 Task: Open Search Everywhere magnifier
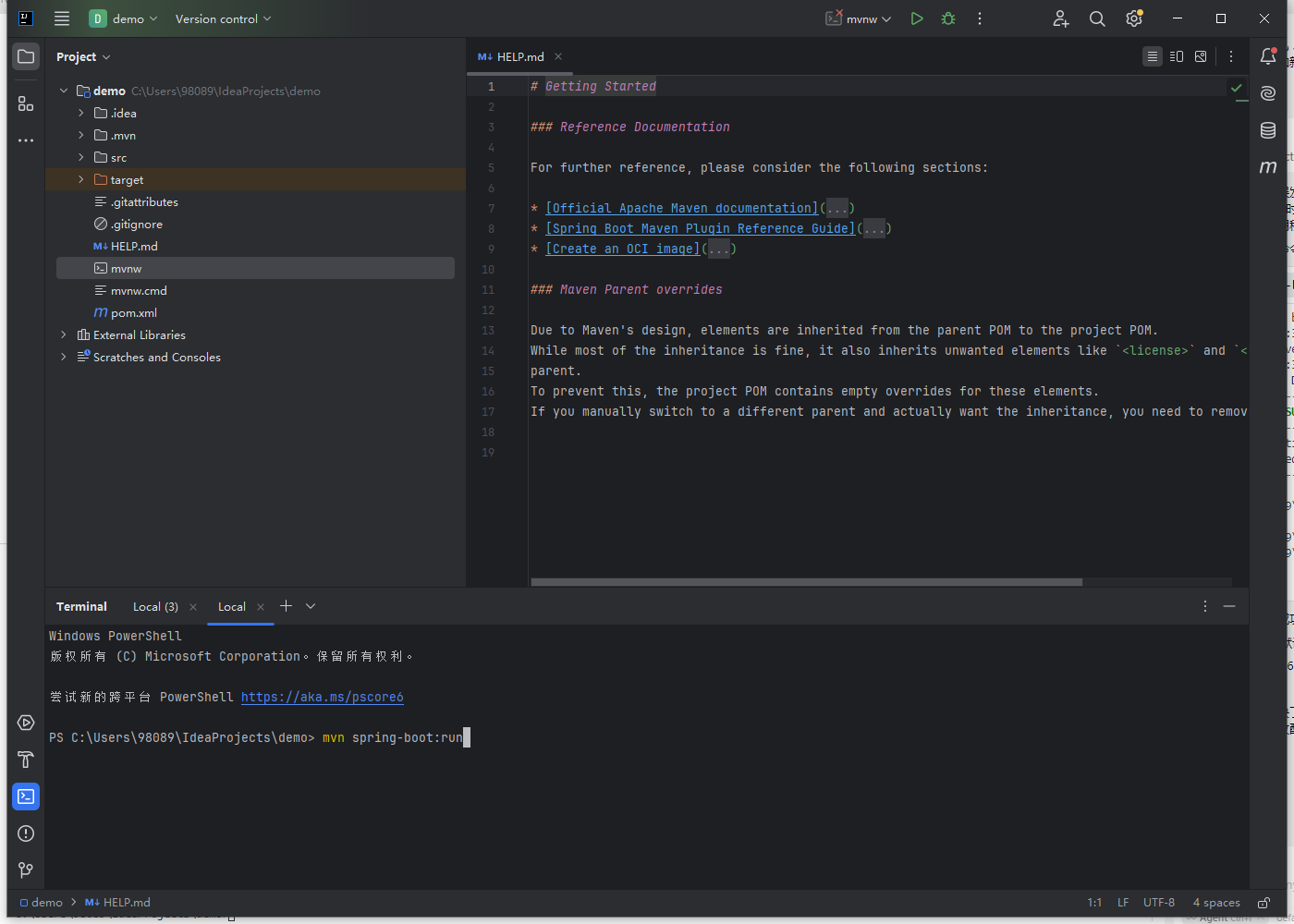tap(1097, 18)
